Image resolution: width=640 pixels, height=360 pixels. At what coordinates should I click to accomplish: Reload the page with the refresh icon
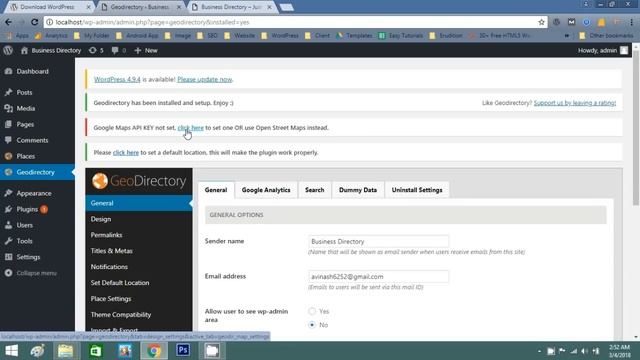coord(35,22)
